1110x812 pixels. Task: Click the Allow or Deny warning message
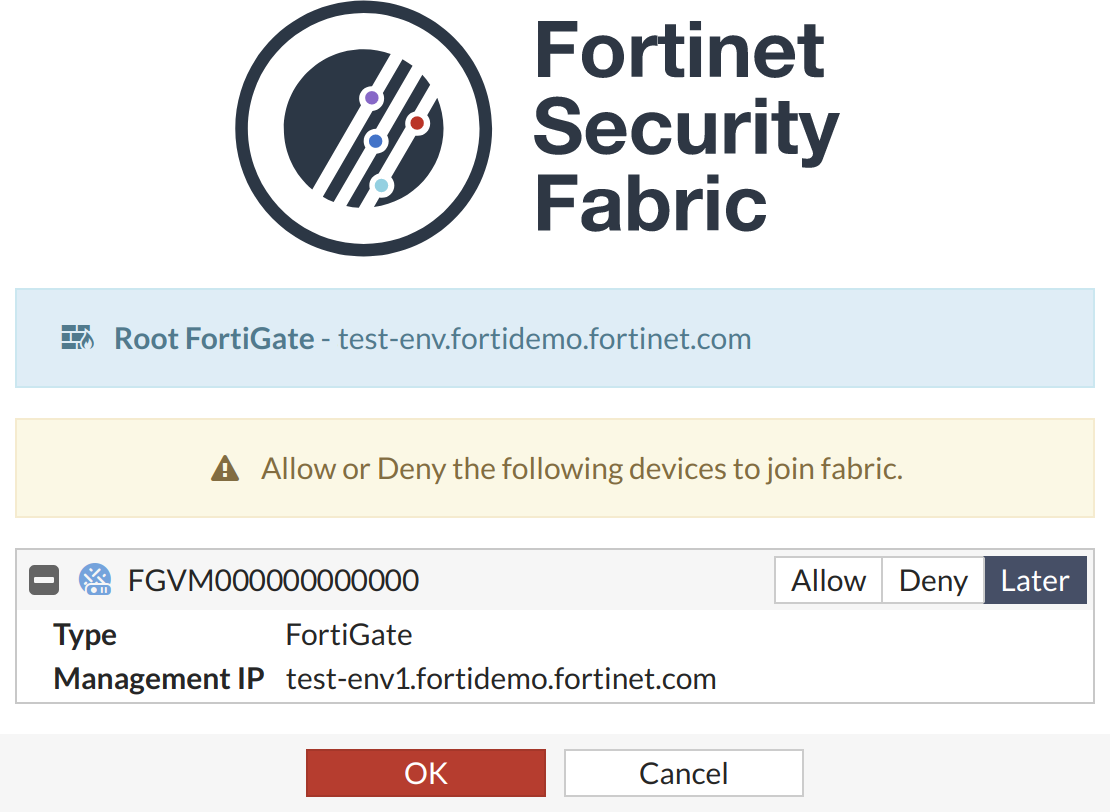tap(582, 469)
